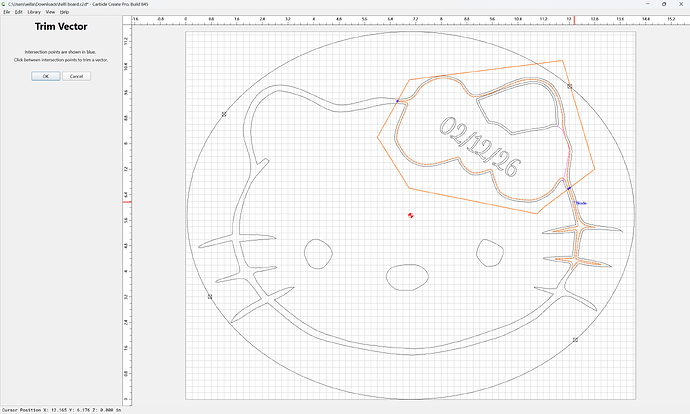This screenshot has width=690, height=414.
Task: Click the right eye oval shape
Action: (x=490, y=253)
